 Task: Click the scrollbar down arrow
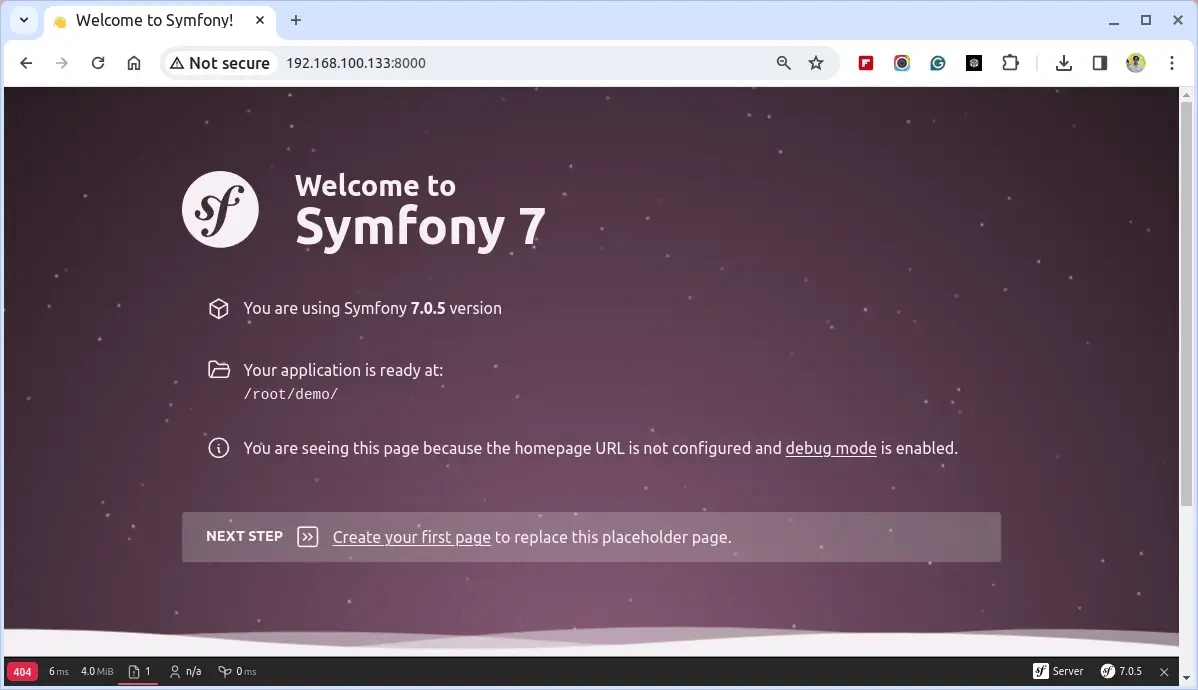1186,678
